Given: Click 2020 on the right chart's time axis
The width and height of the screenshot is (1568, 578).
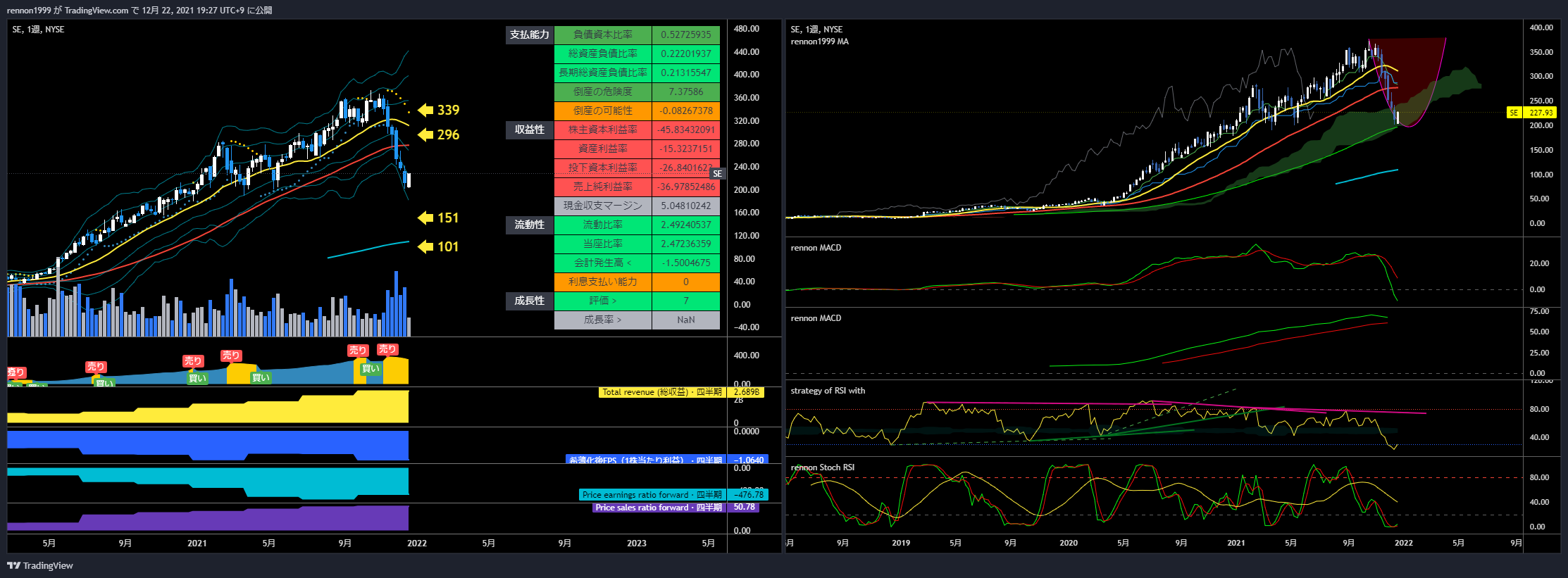Looking at the screenshot, I should tap(1069, 543).
